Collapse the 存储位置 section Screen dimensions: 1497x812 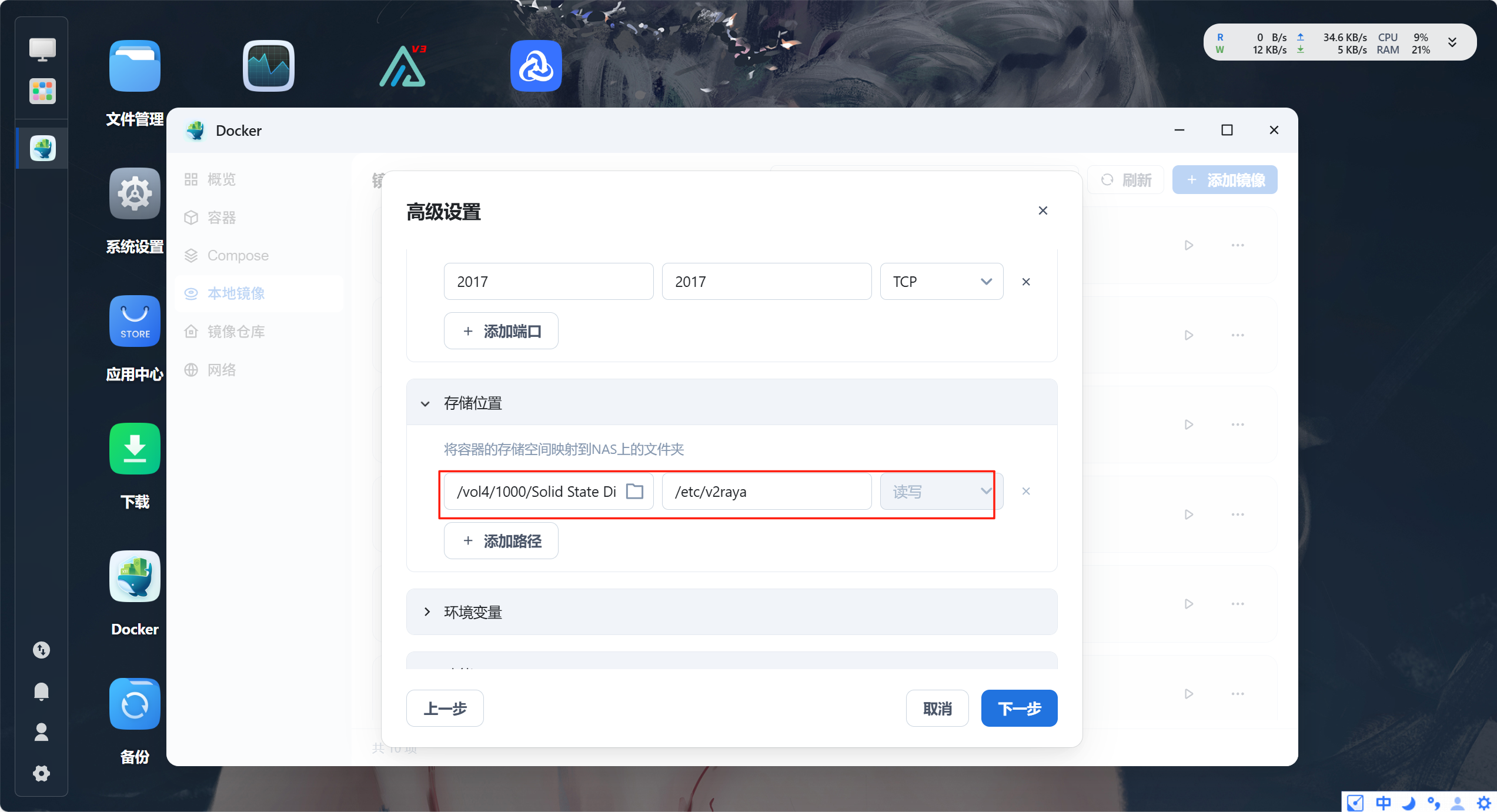425,403
